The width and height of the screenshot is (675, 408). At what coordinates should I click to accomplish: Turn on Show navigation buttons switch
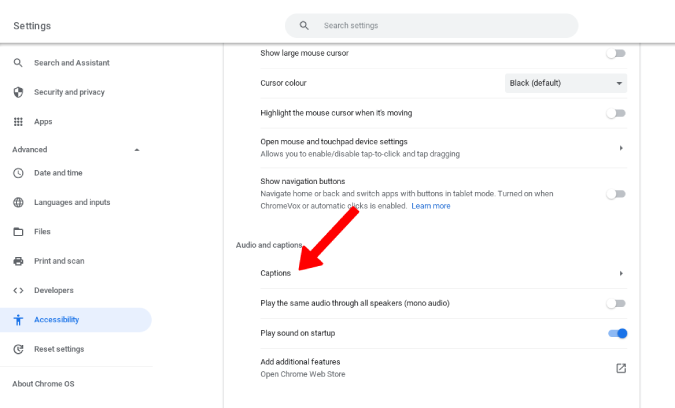(x=616, y=194)
